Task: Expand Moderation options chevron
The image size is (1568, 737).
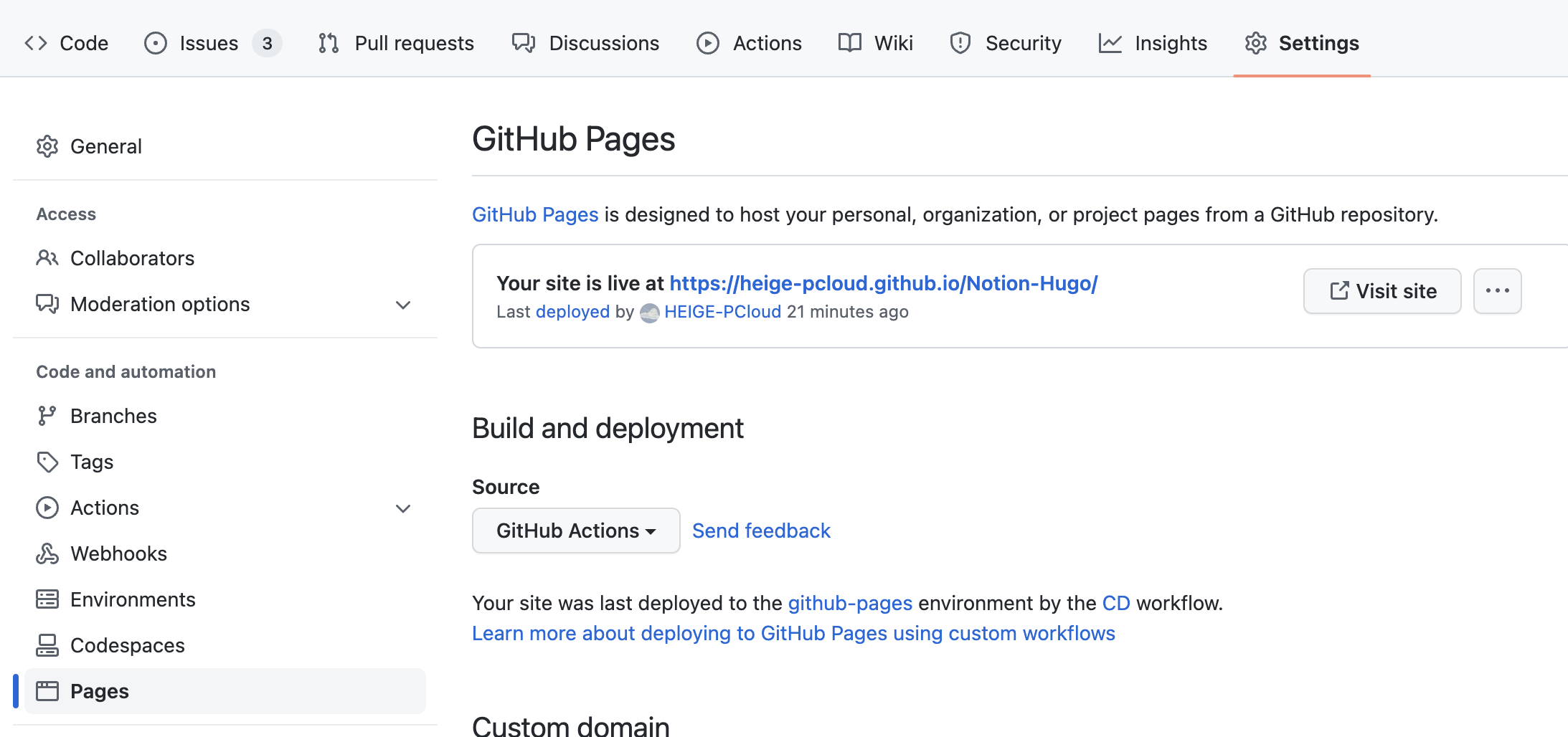Action: tap(403, 305)
